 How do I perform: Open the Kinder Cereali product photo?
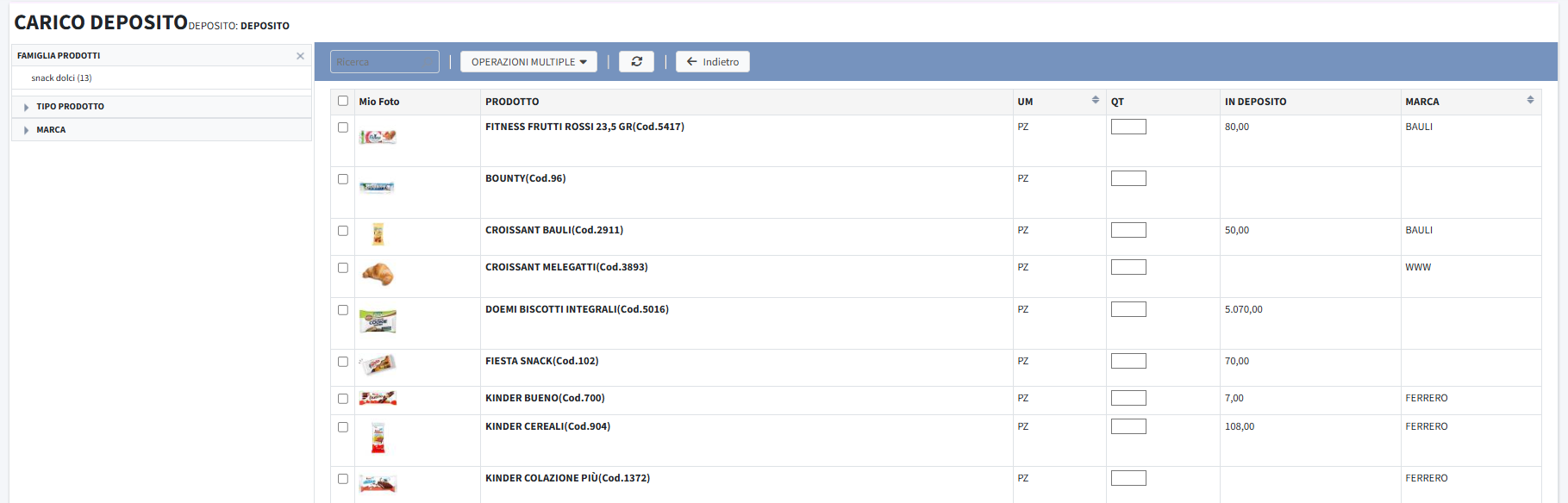tap(378, 438)
